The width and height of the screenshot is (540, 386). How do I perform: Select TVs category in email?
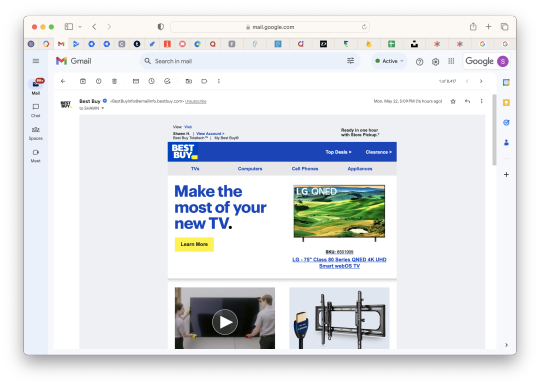(x=195, y=169)
